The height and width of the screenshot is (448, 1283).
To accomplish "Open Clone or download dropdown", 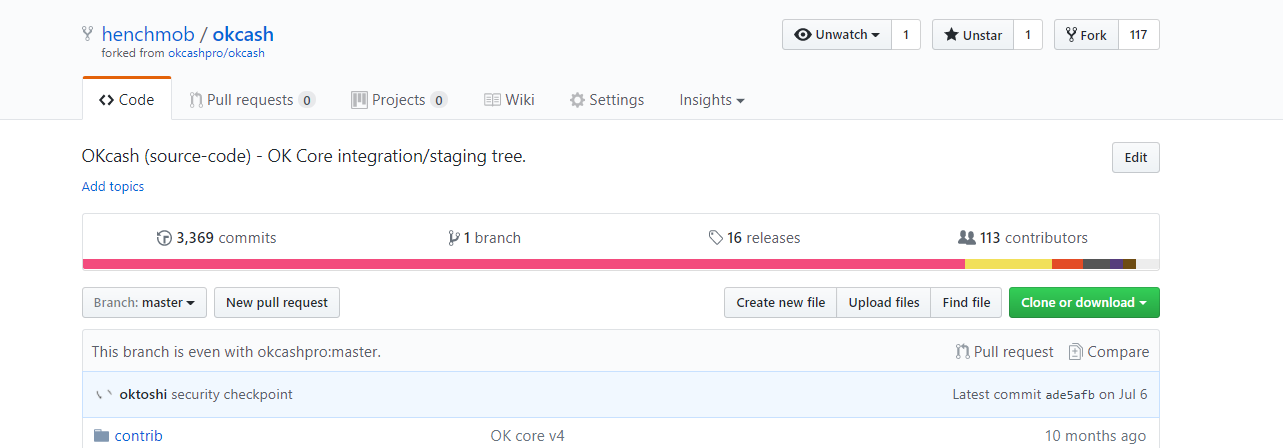I will [1084, 303].
